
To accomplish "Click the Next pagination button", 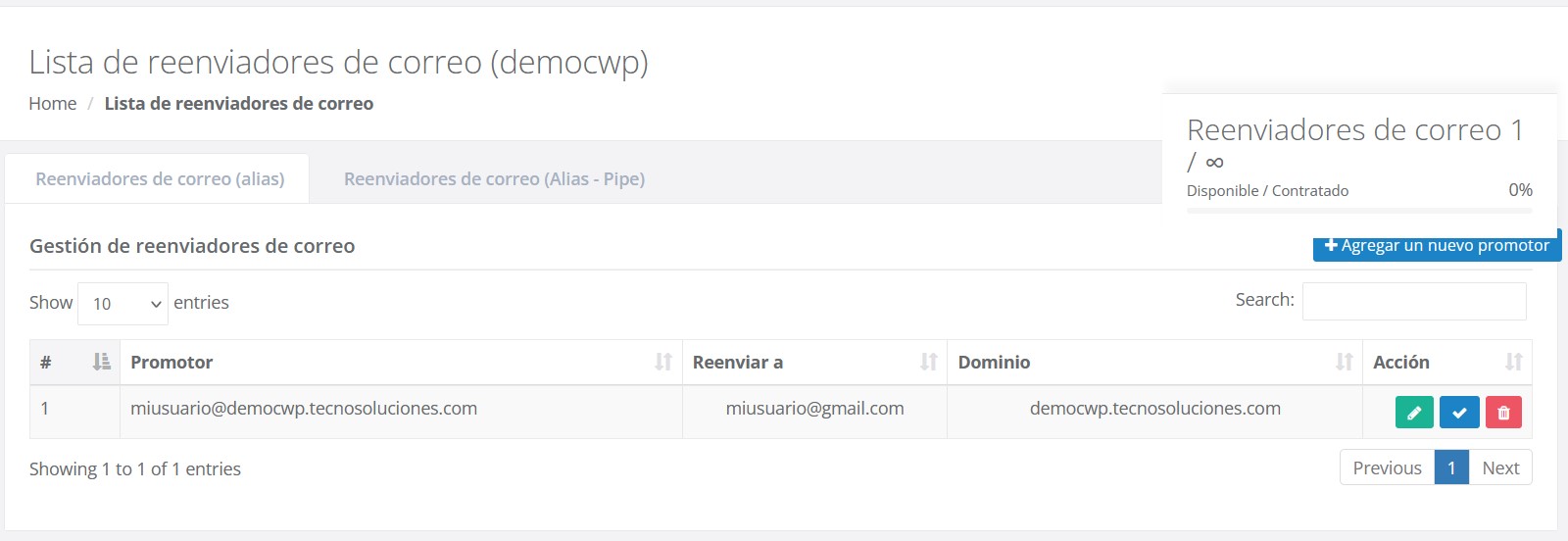I will click(1500, 468).
